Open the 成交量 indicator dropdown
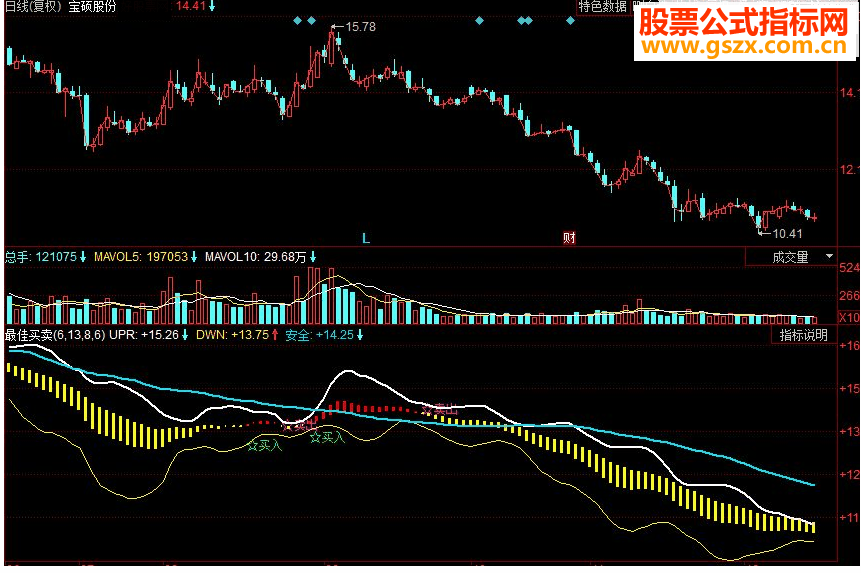Screen dimensions: 861x573 (x=791, y=257)
